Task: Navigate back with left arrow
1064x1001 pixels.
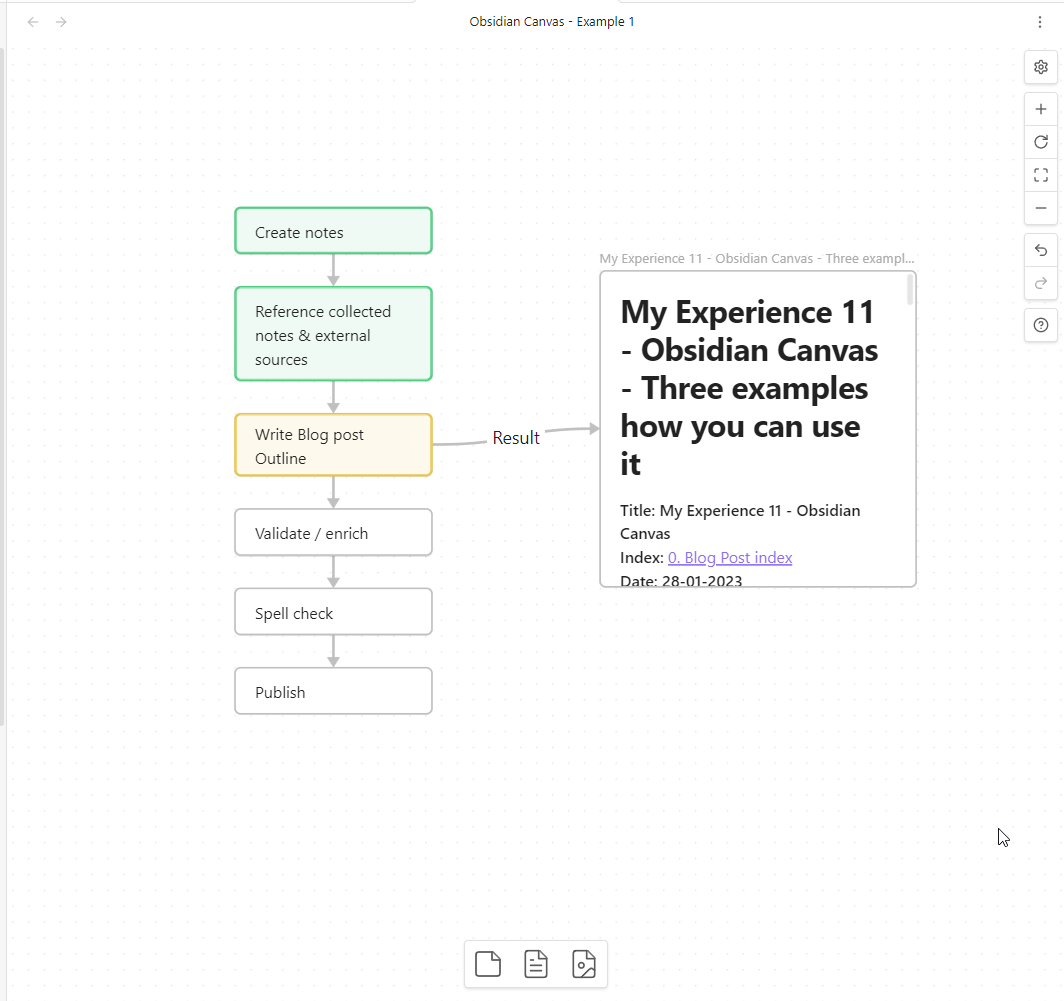Action: (x=33, y=22)
